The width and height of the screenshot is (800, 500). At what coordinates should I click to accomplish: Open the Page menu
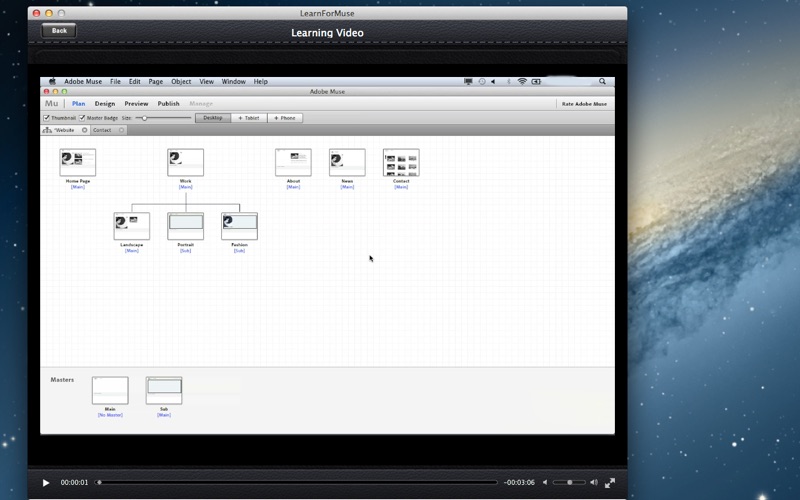(x=156, y=81)
